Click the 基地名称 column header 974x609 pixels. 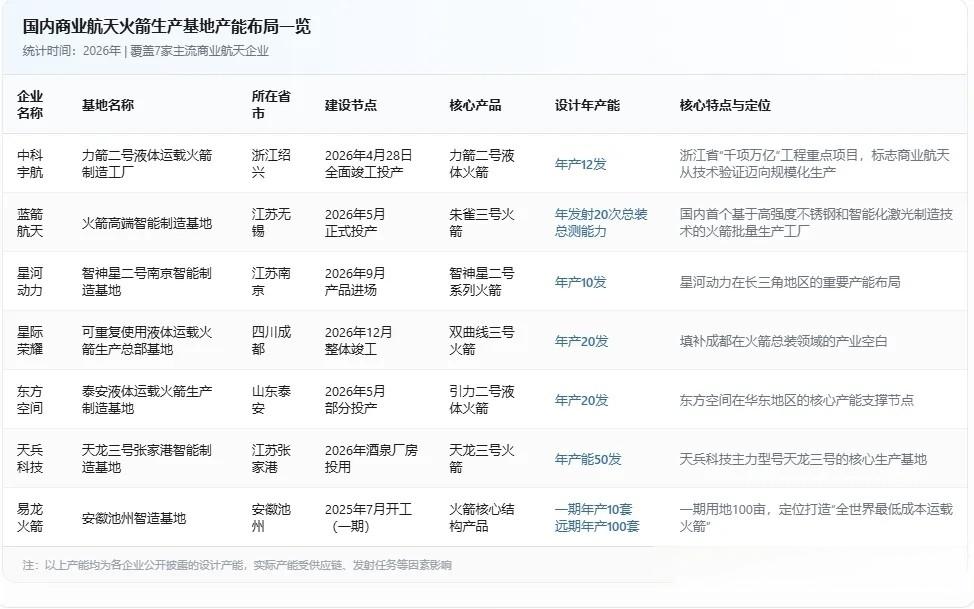(107, 105)
